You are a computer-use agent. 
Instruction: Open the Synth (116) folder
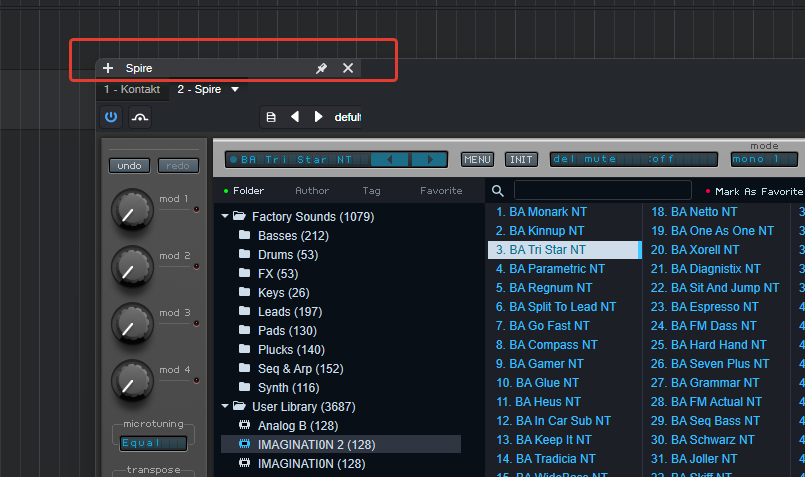[289, 388]
